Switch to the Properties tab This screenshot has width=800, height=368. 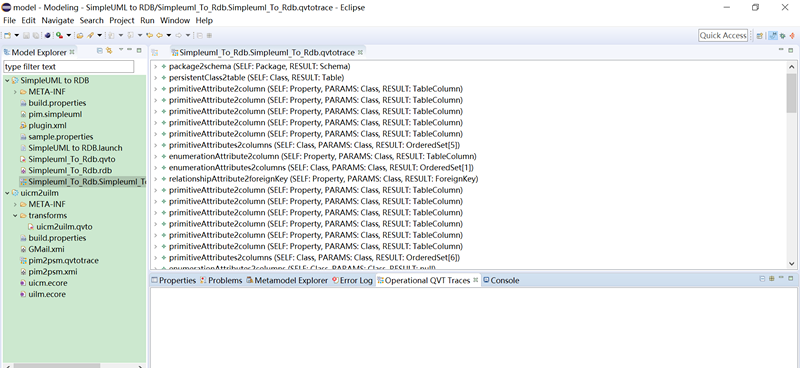(x=173, y=280)
